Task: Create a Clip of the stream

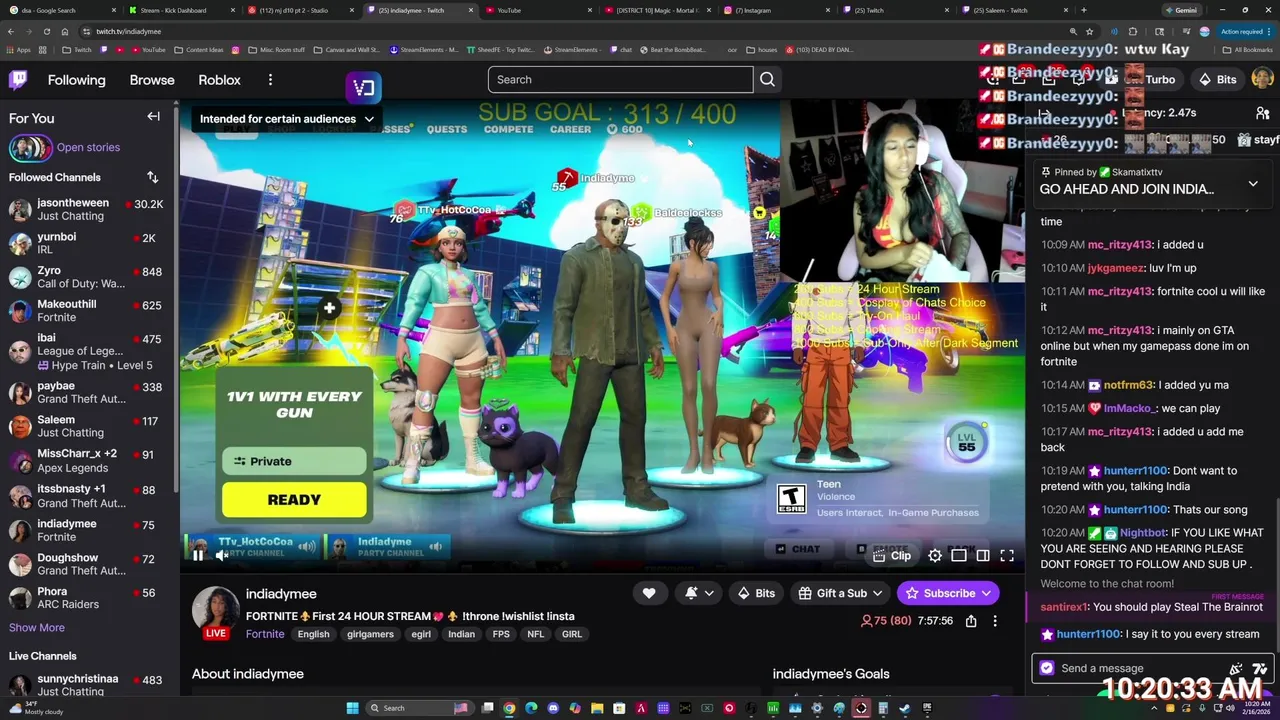Action: (x=891, y=556)
